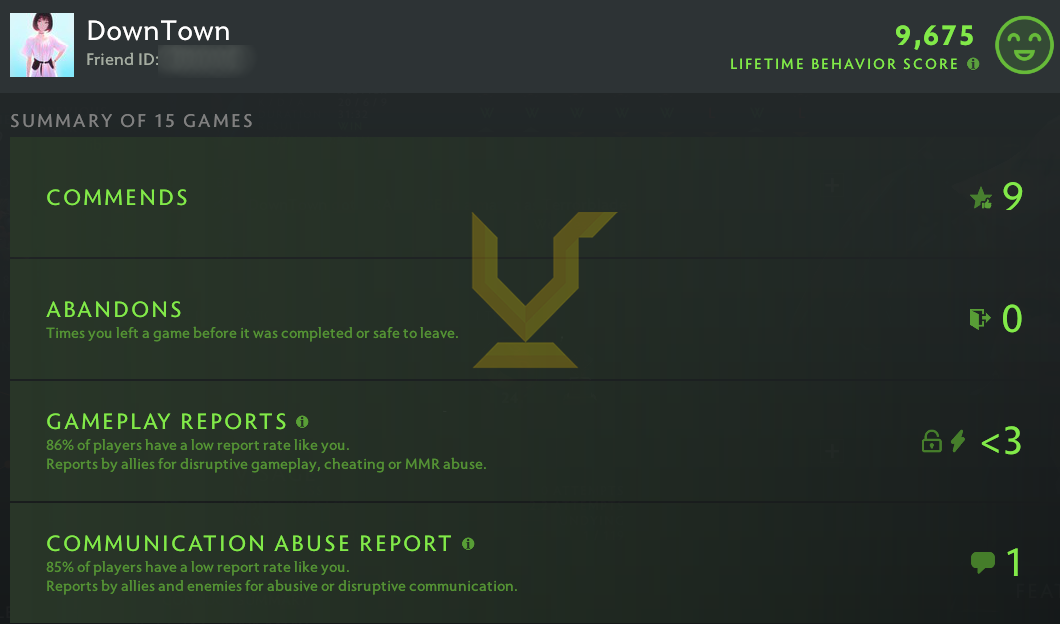Open the Lifetime Behavior Score info icon
Image resolution: width=1060 pixels, height=624 pixels.
(975, 63)
